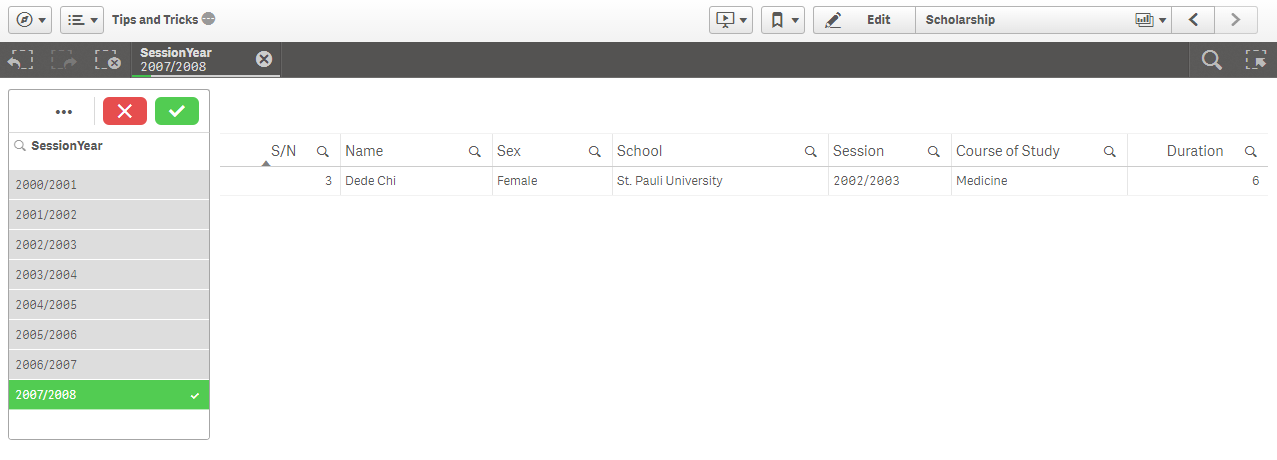Open the storytelling presentation dropdown
The height and width of the screenshot is (460, 1277).
730,19
